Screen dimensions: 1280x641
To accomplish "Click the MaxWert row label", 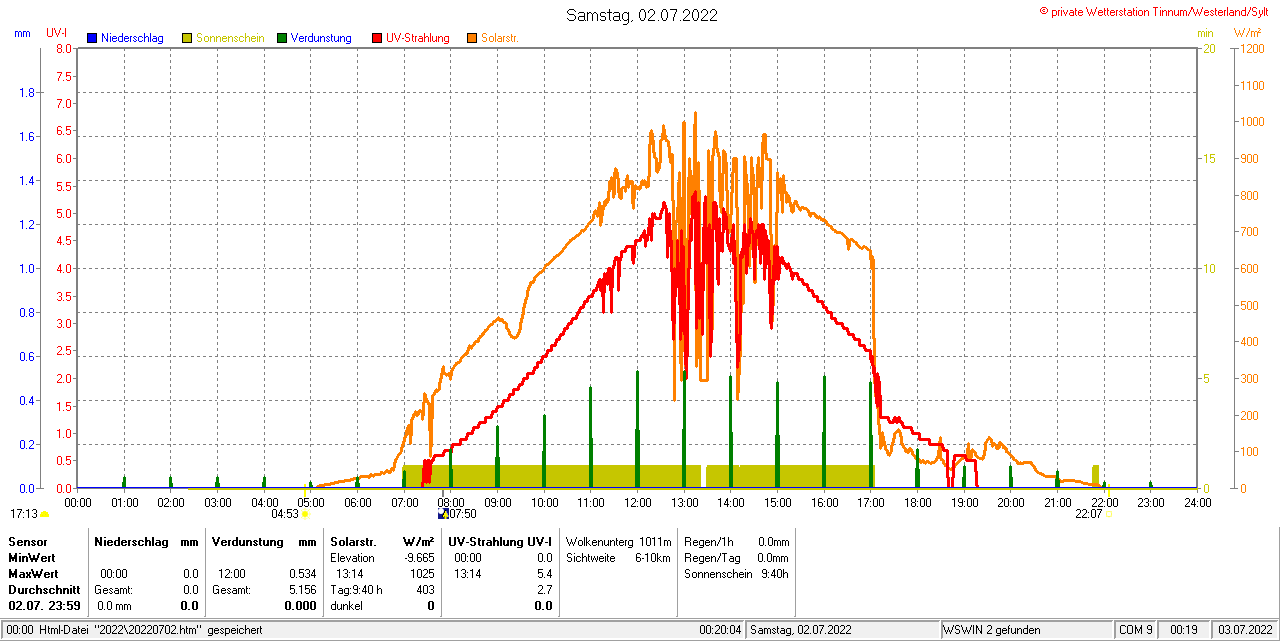I will tap(31, 573).
